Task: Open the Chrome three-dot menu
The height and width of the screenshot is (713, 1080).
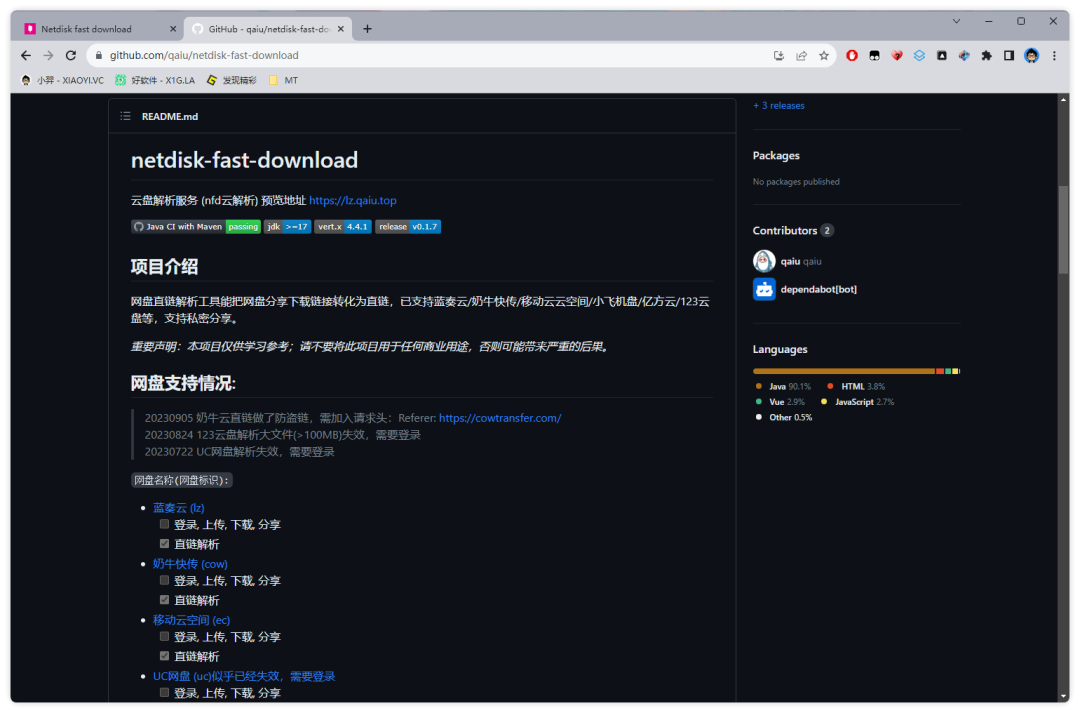Action: (1054, 56)
